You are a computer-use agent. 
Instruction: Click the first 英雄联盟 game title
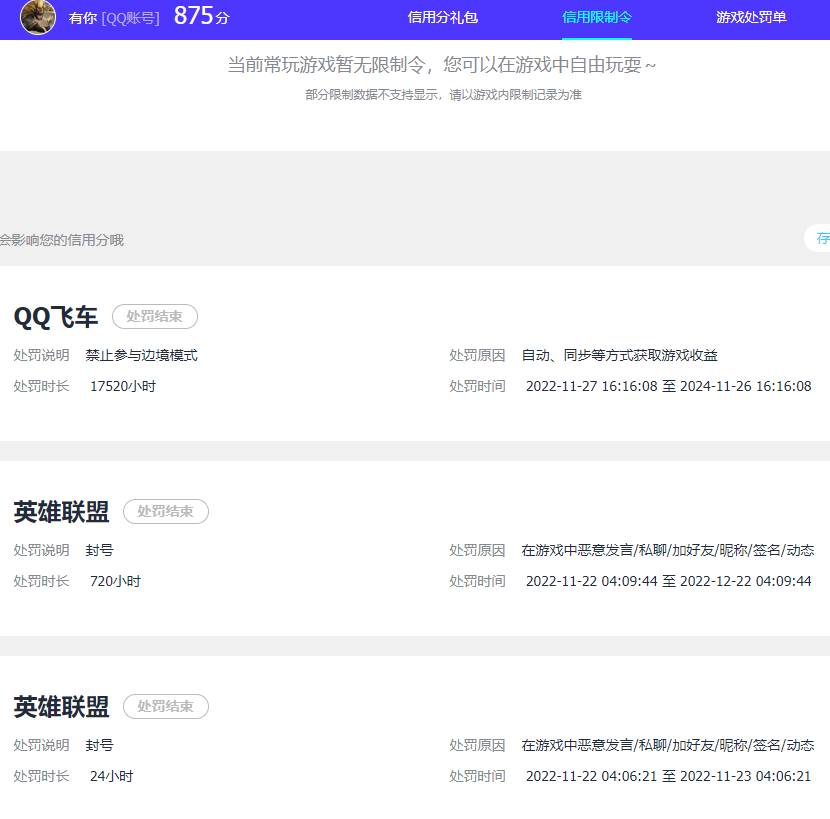pyautogui.click(x=60, y=511)
